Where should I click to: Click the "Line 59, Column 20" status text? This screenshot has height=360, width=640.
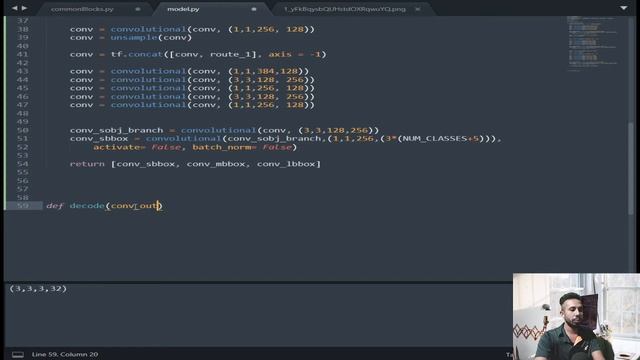[65, 354]
